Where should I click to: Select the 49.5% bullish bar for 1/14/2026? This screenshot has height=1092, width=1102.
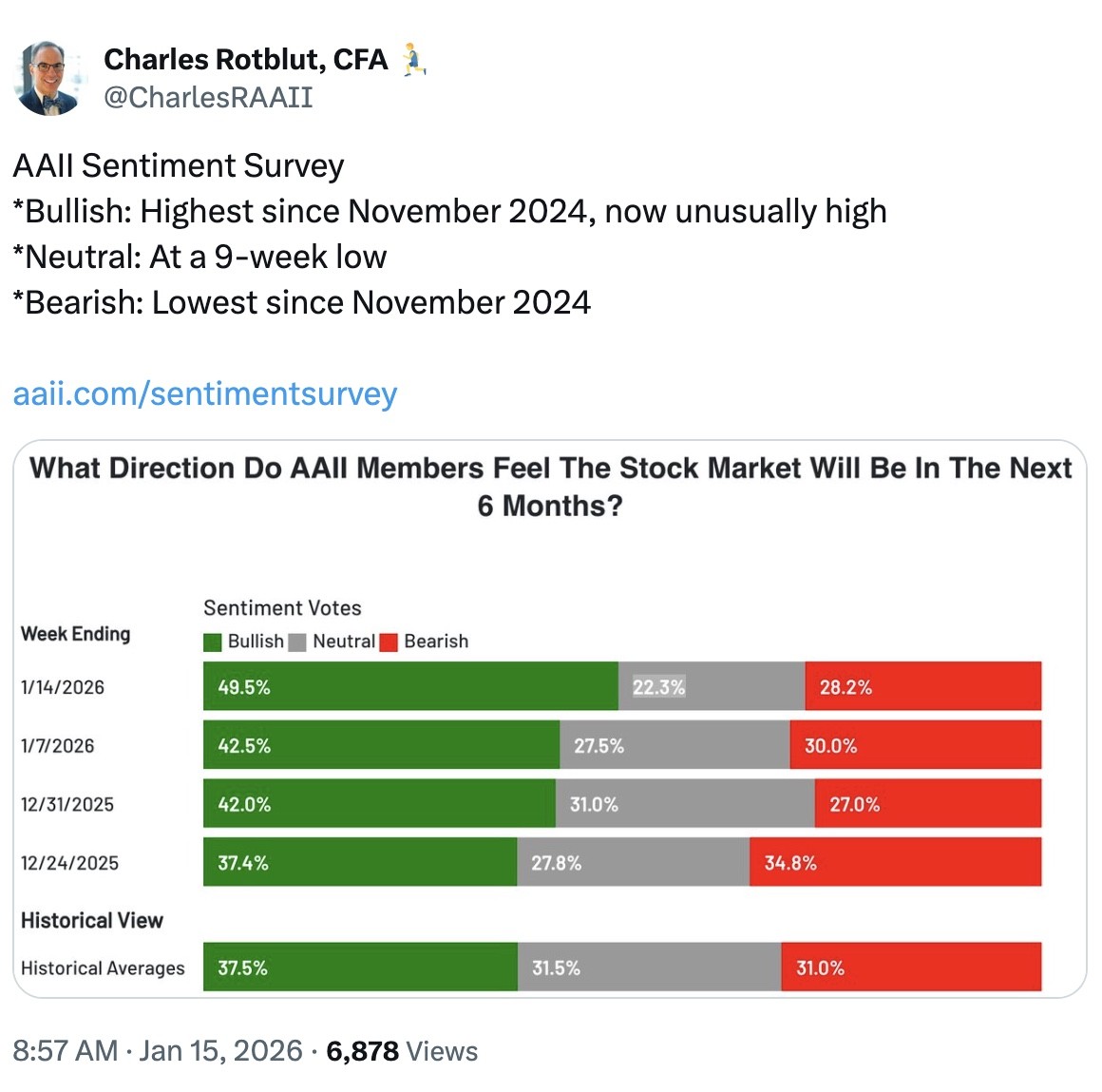pos(410,686)
